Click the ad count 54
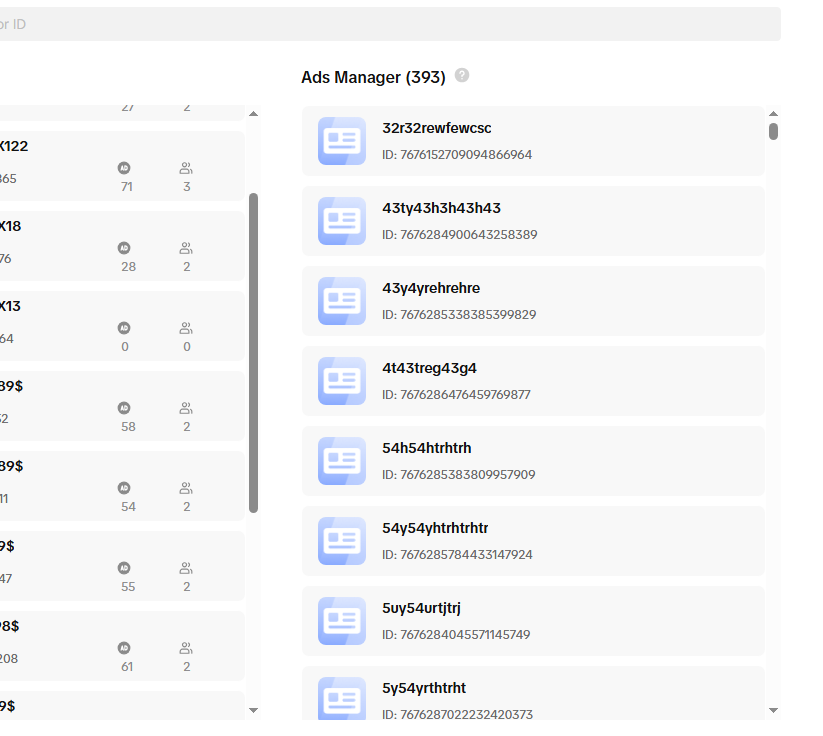823x736 pixels. [129, 507]
